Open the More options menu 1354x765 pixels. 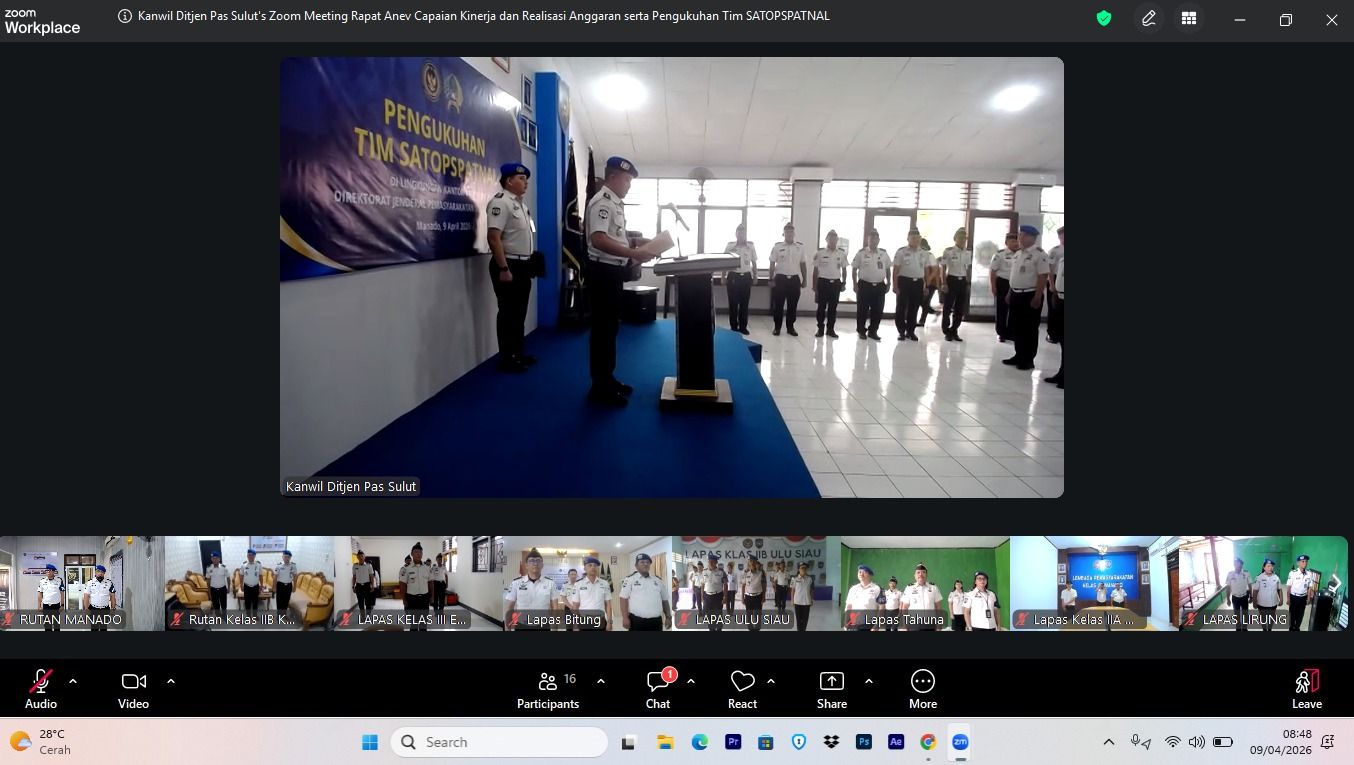922,688
